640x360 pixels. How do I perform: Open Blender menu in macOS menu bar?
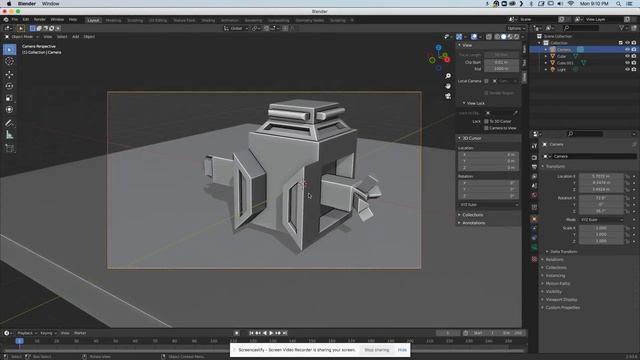(x=27, y=4)
